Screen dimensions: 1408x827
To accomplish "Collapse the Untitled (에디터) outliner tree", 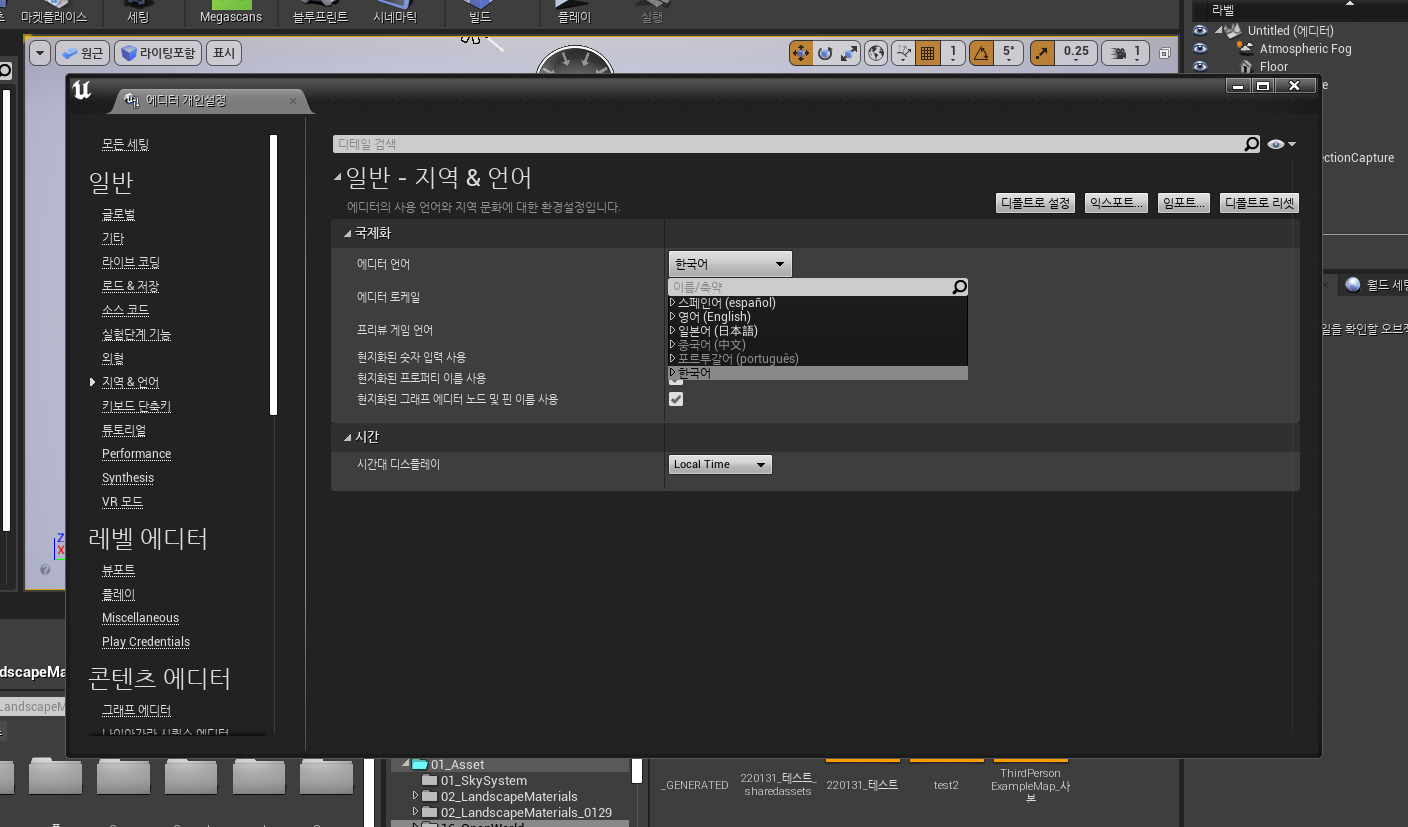I will (1221, 30).
